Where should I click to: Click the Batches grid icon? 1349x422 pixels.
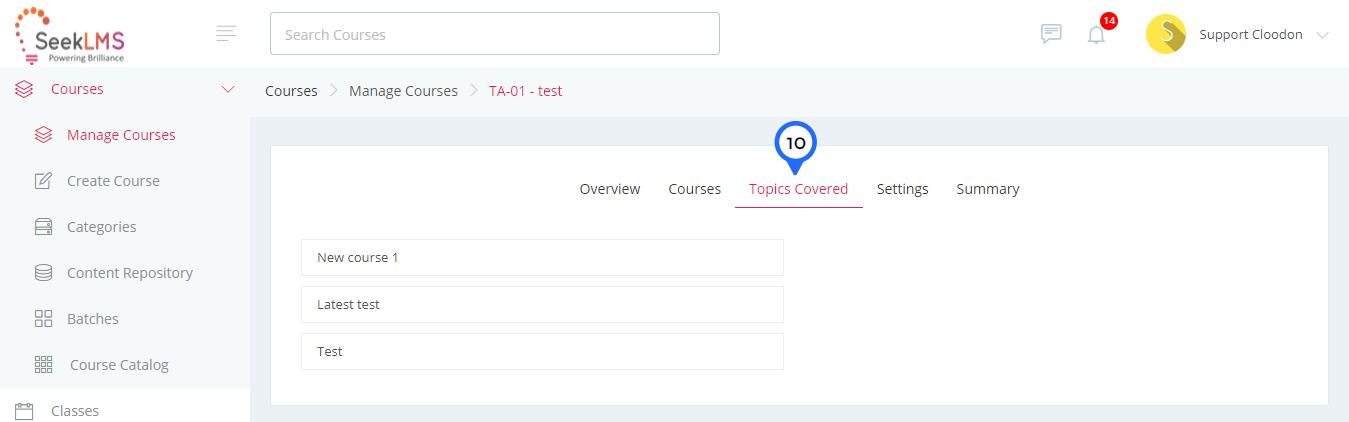click(x=43, y=319)
